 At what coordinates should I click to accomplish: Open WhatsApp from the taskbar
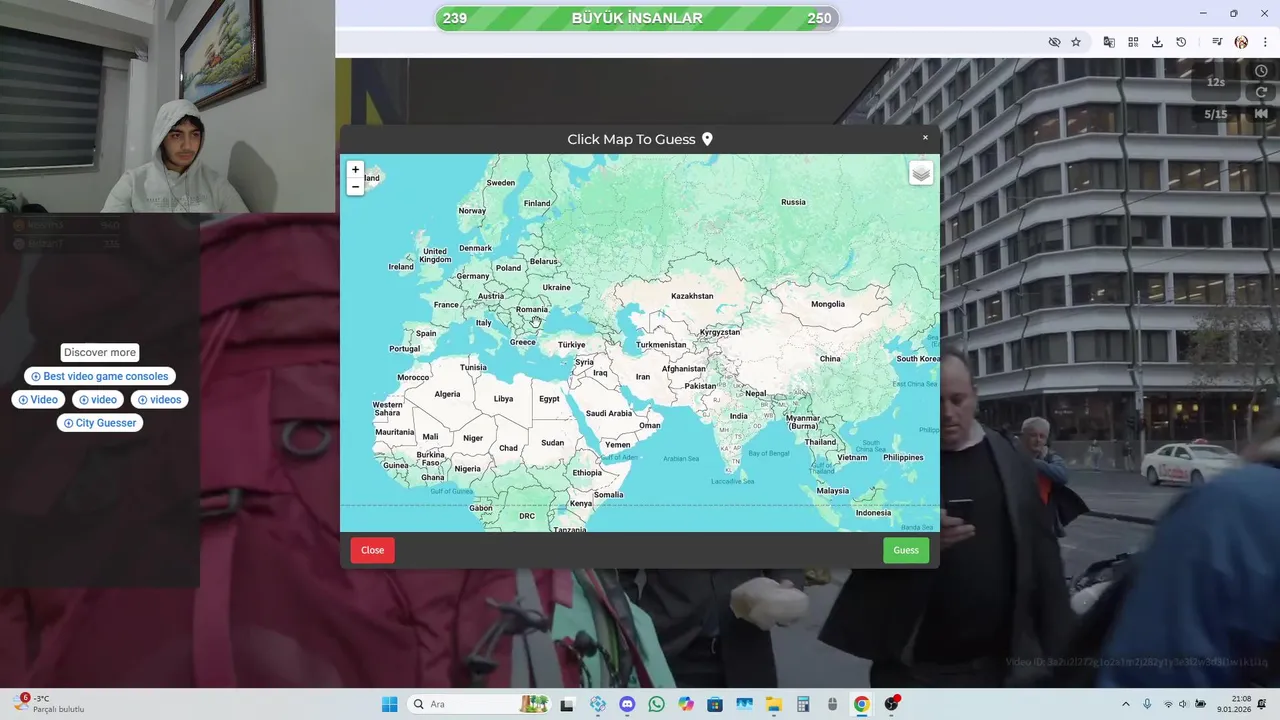tap(656, 704)
